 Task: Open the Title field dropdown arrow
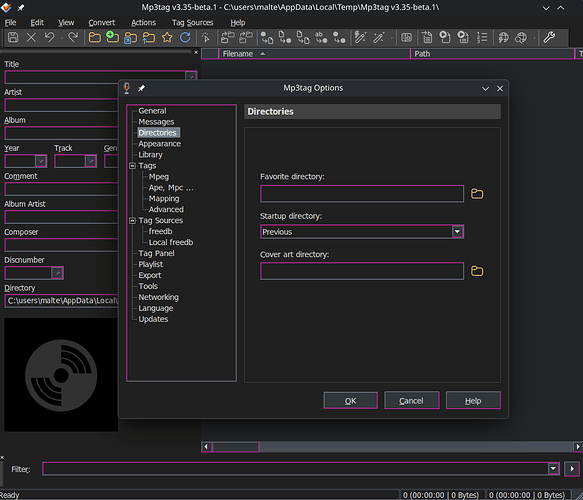point(191,76)
